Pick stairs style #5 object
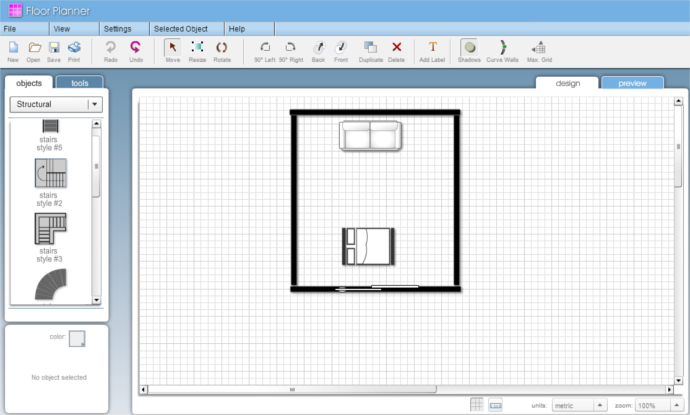 coord(50,135)
